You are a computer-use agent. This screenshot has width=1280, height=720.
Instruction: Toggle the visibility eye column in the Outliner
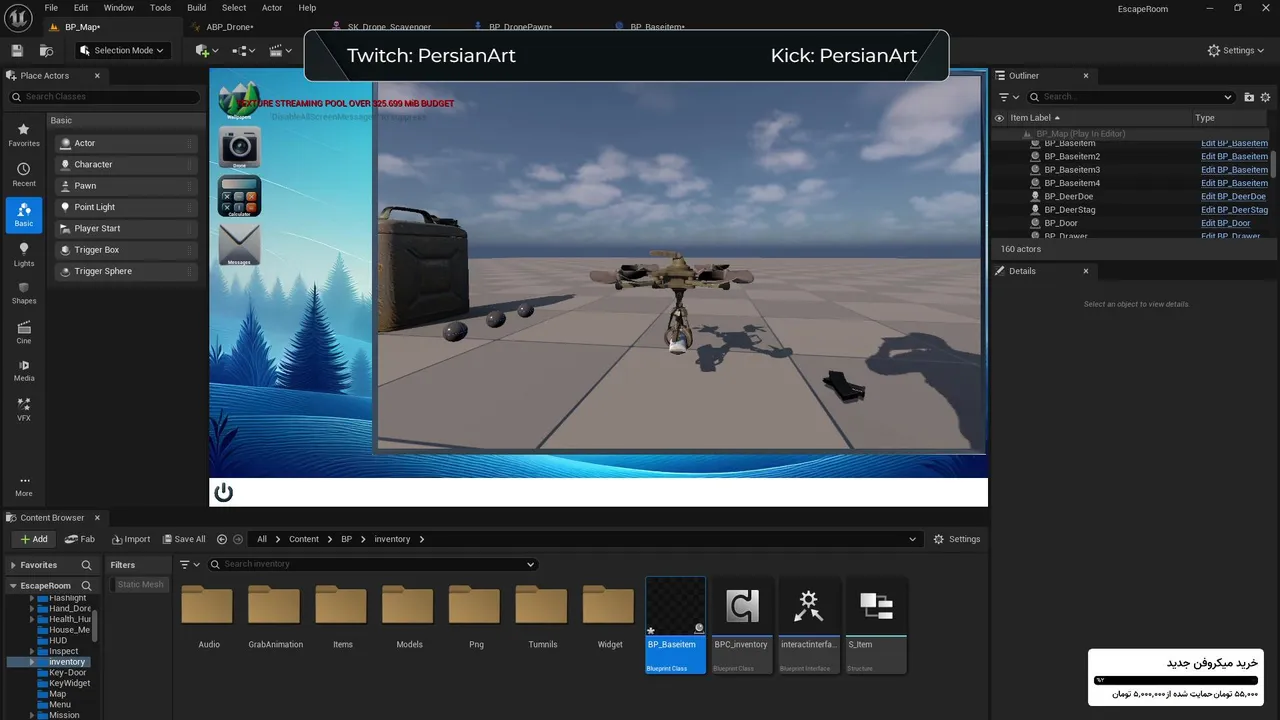[x=999, y=118]
